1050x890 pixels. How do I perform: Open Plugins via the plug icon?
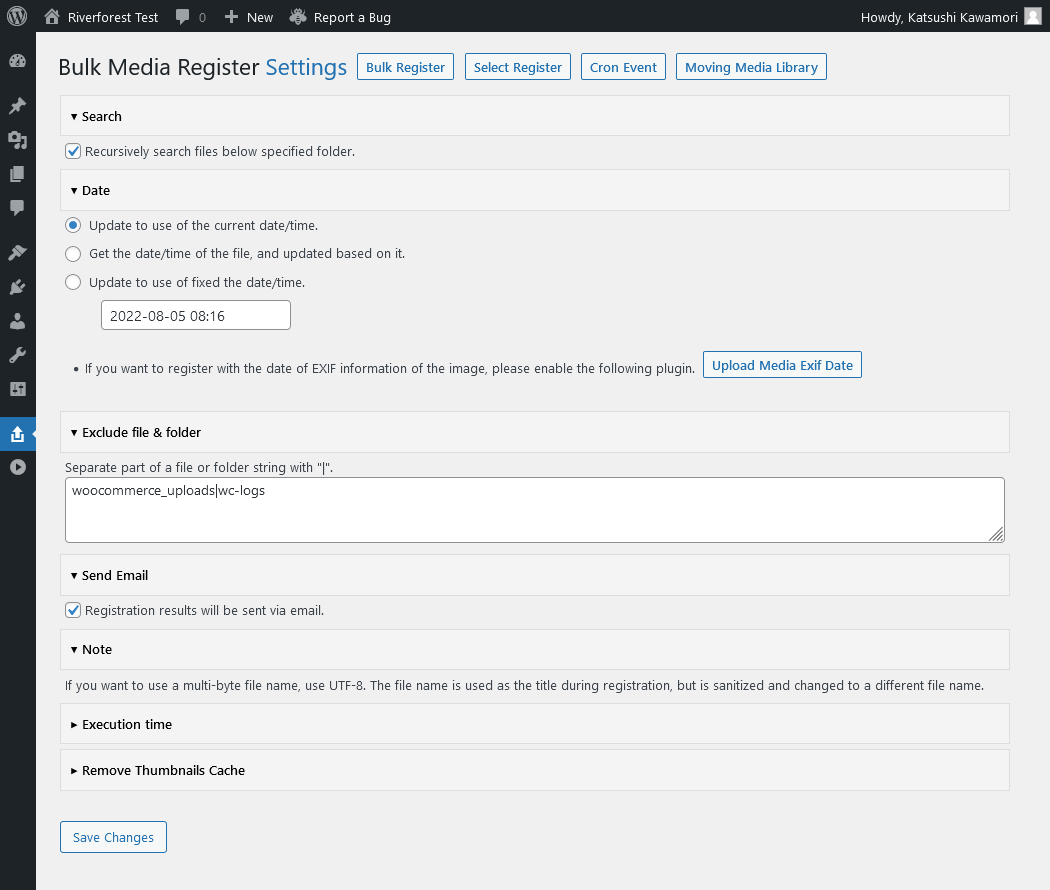(x=17, y=287)
